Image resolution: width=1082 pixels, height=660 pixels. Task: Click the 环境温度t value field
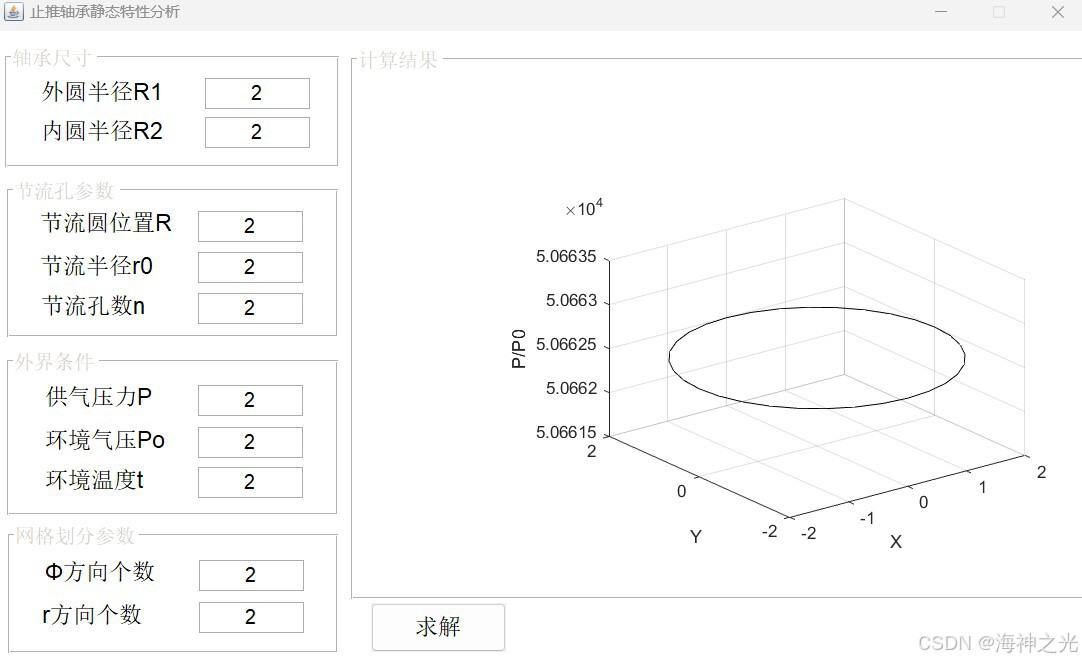pos(250,482)
